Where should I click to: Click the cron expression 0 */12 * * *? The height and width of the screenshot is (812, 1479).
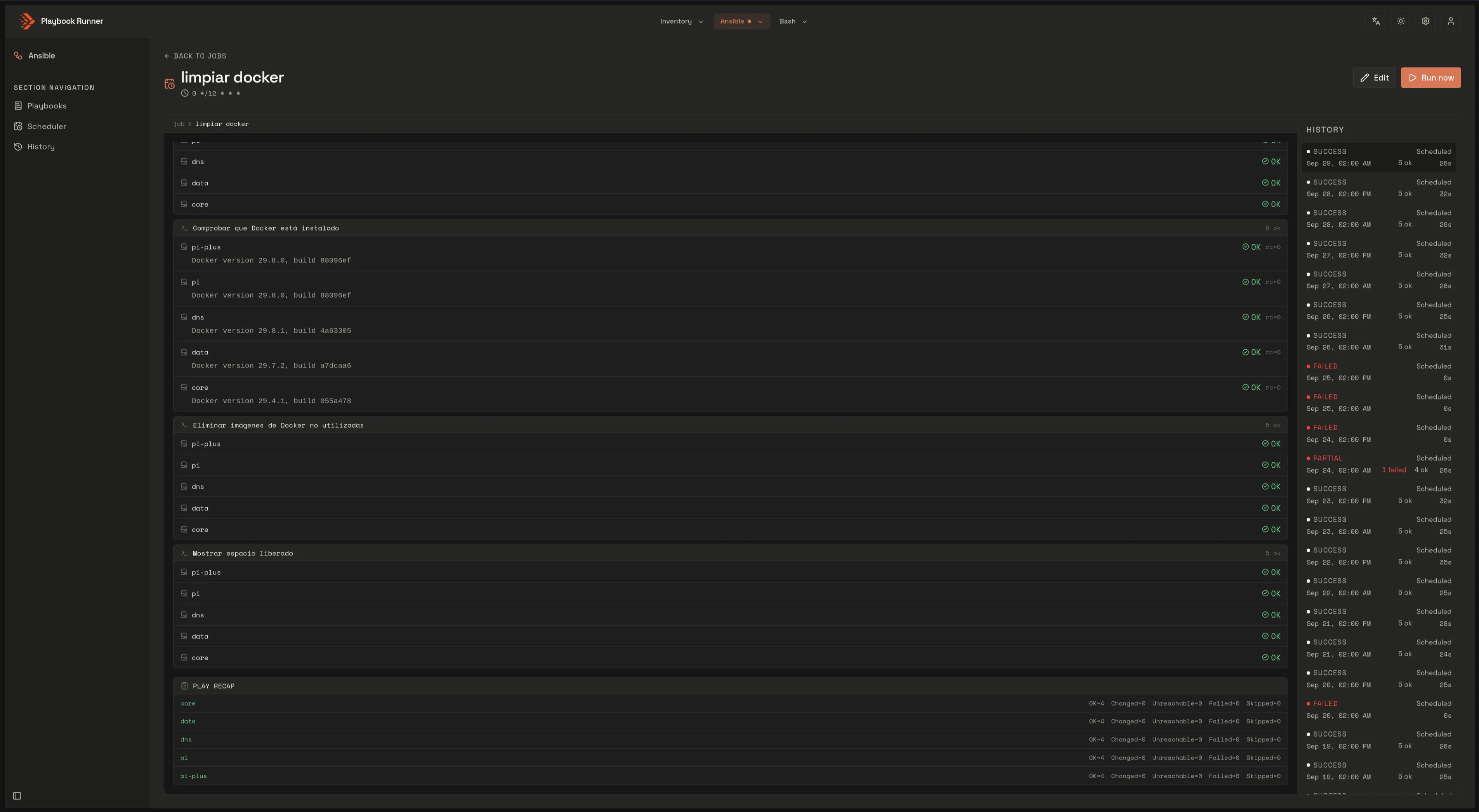coord(216,93)
